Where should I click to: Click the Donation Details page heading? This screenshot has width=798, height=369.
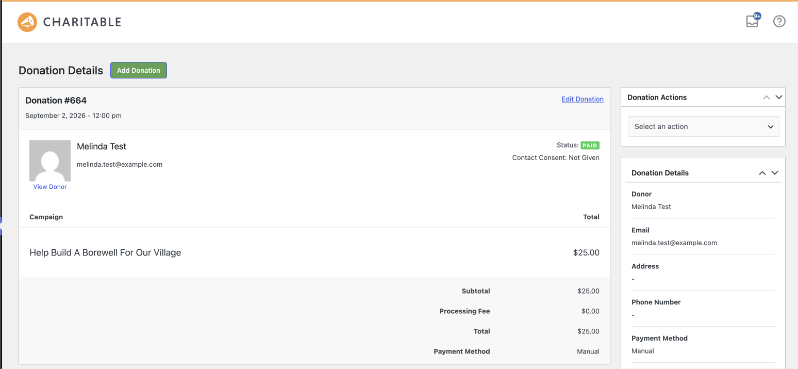[61, 70]
